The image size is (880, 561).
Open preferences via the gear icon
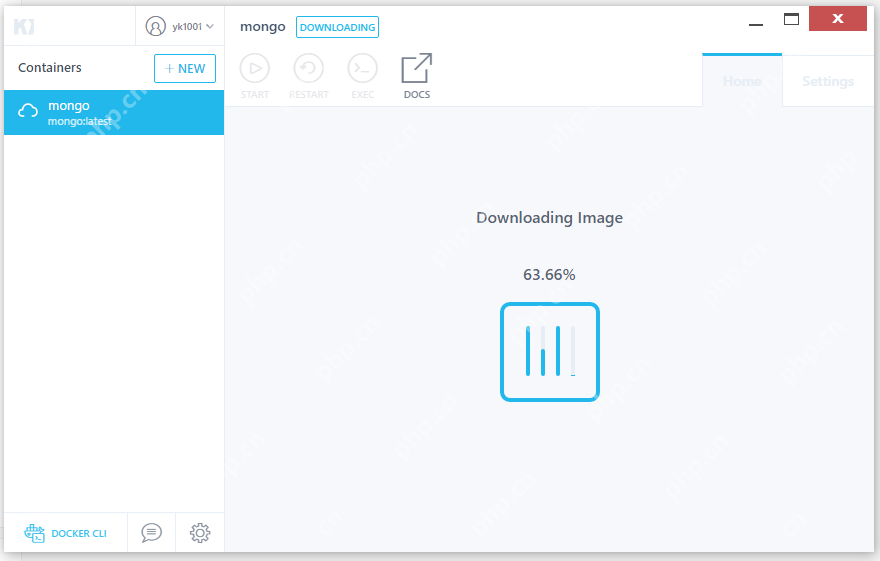click(x=200, y=532)
